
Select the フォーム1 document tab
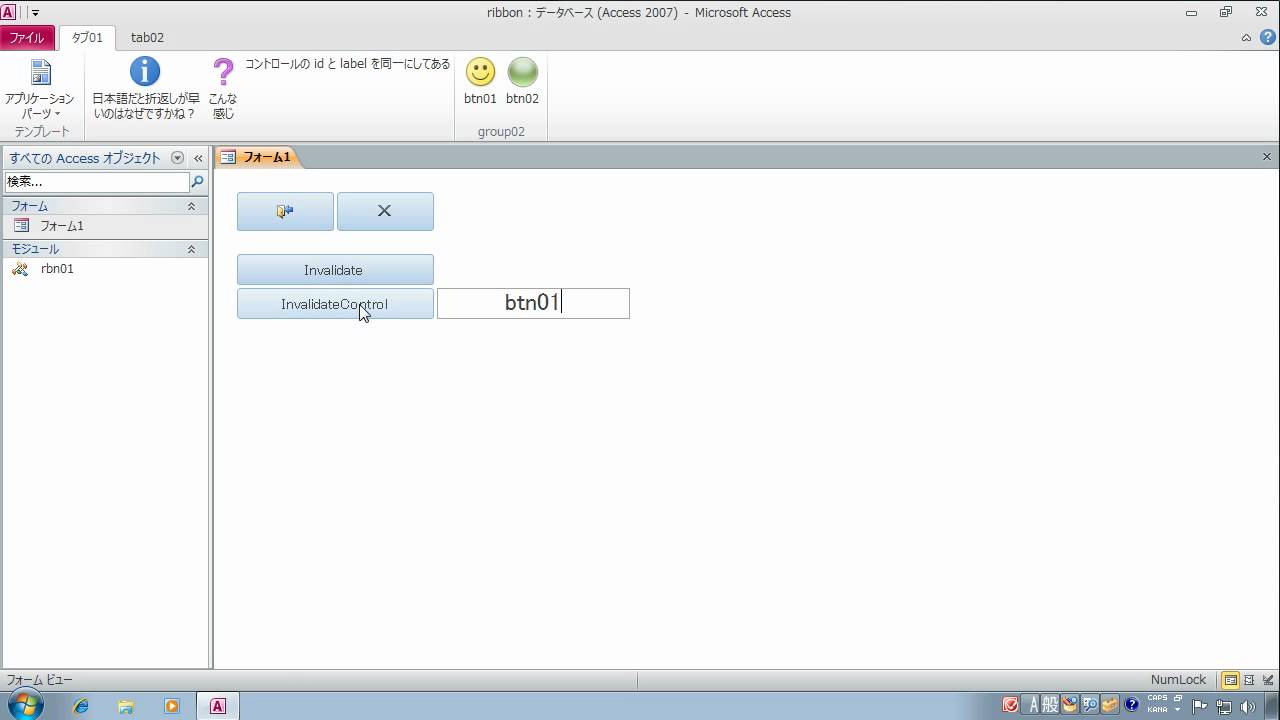pyautogui.click(x=256, y=157)
